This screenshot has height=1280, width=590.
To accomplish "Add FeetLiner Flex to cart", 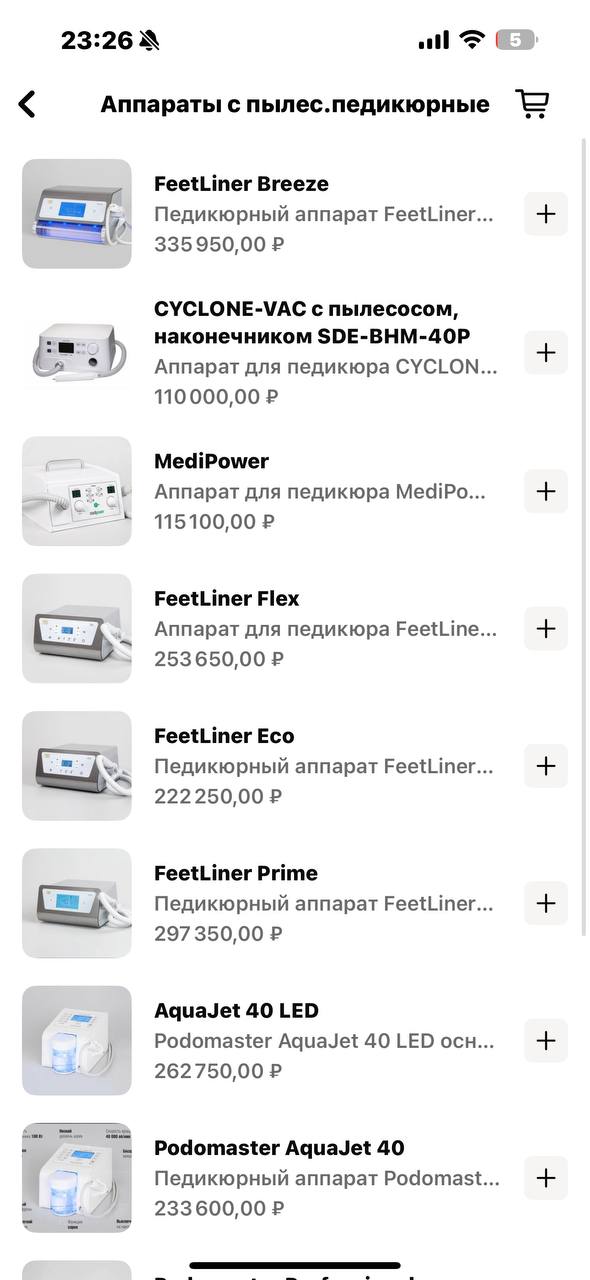I will click(546, 628).
